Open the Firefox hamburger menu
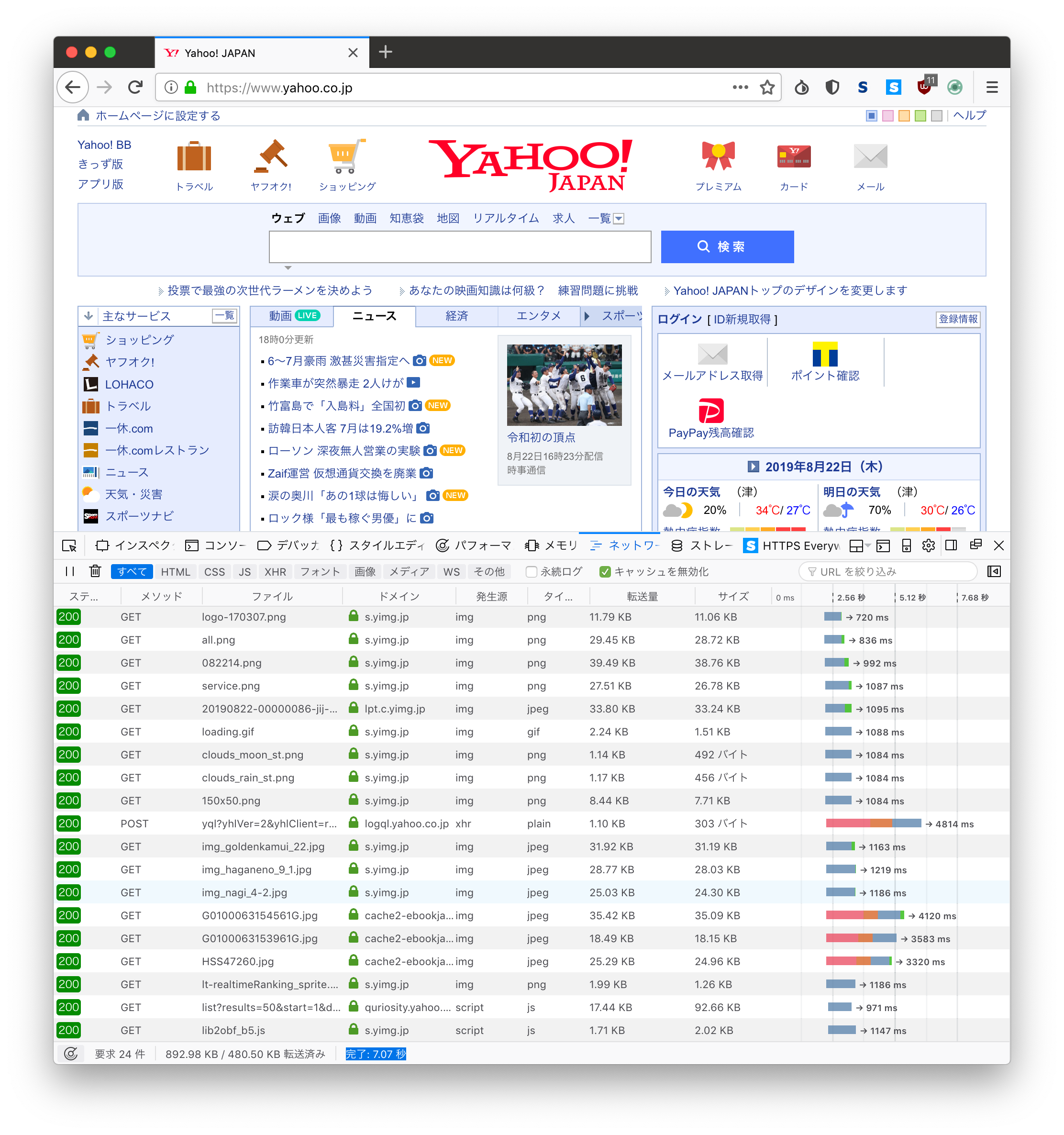 click(x=992, y=88)
